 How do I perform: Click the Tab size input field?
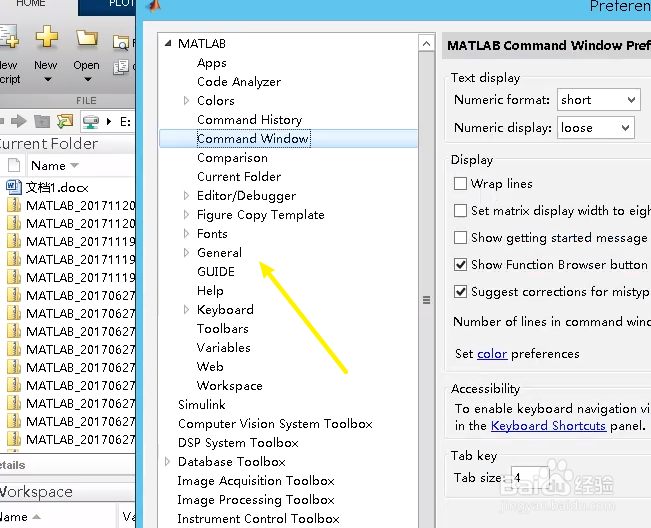click(530, 477)
